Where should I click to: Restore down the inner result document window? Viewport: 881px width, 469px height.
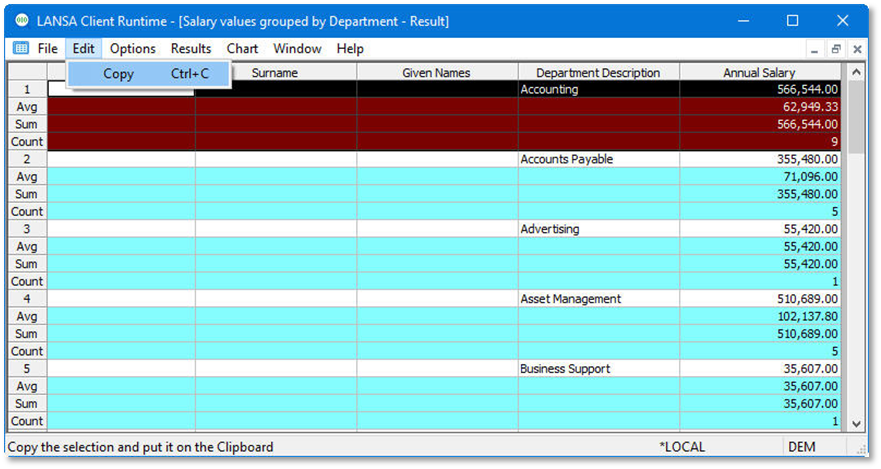click(836, 49)
